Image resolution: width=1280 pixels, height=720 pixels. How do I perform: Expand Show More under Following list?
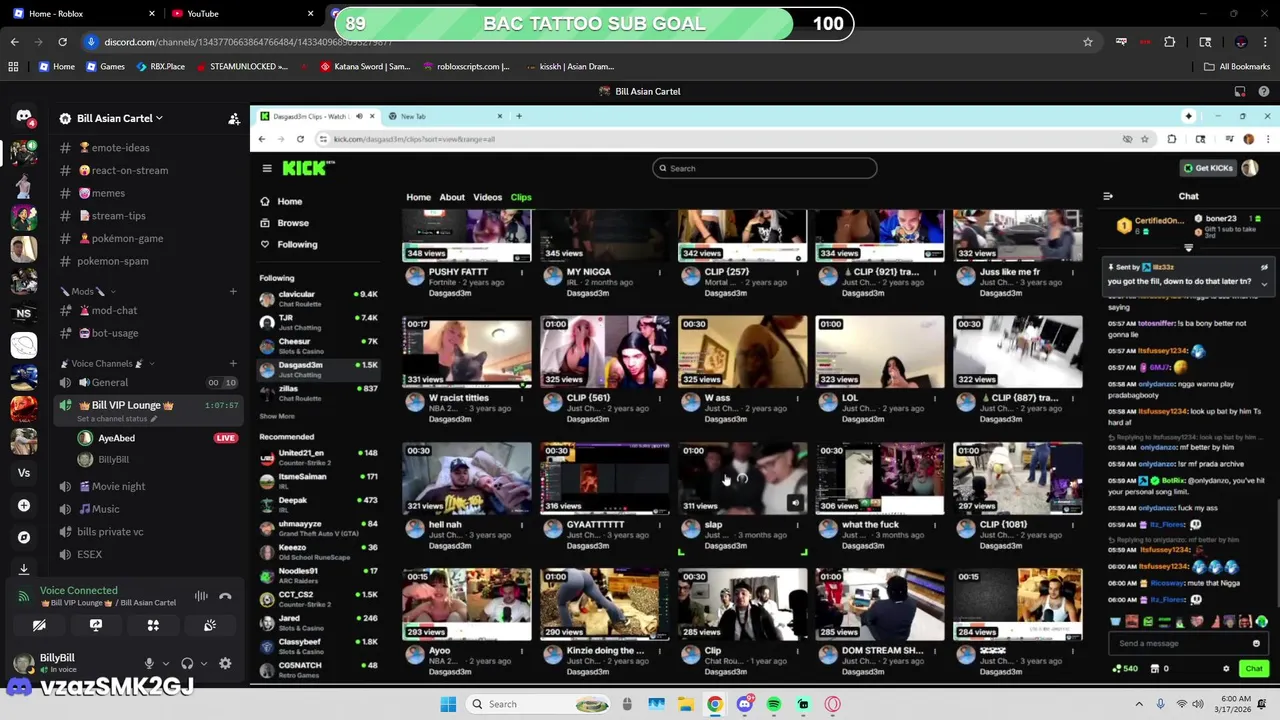click(x=277, y=416)
